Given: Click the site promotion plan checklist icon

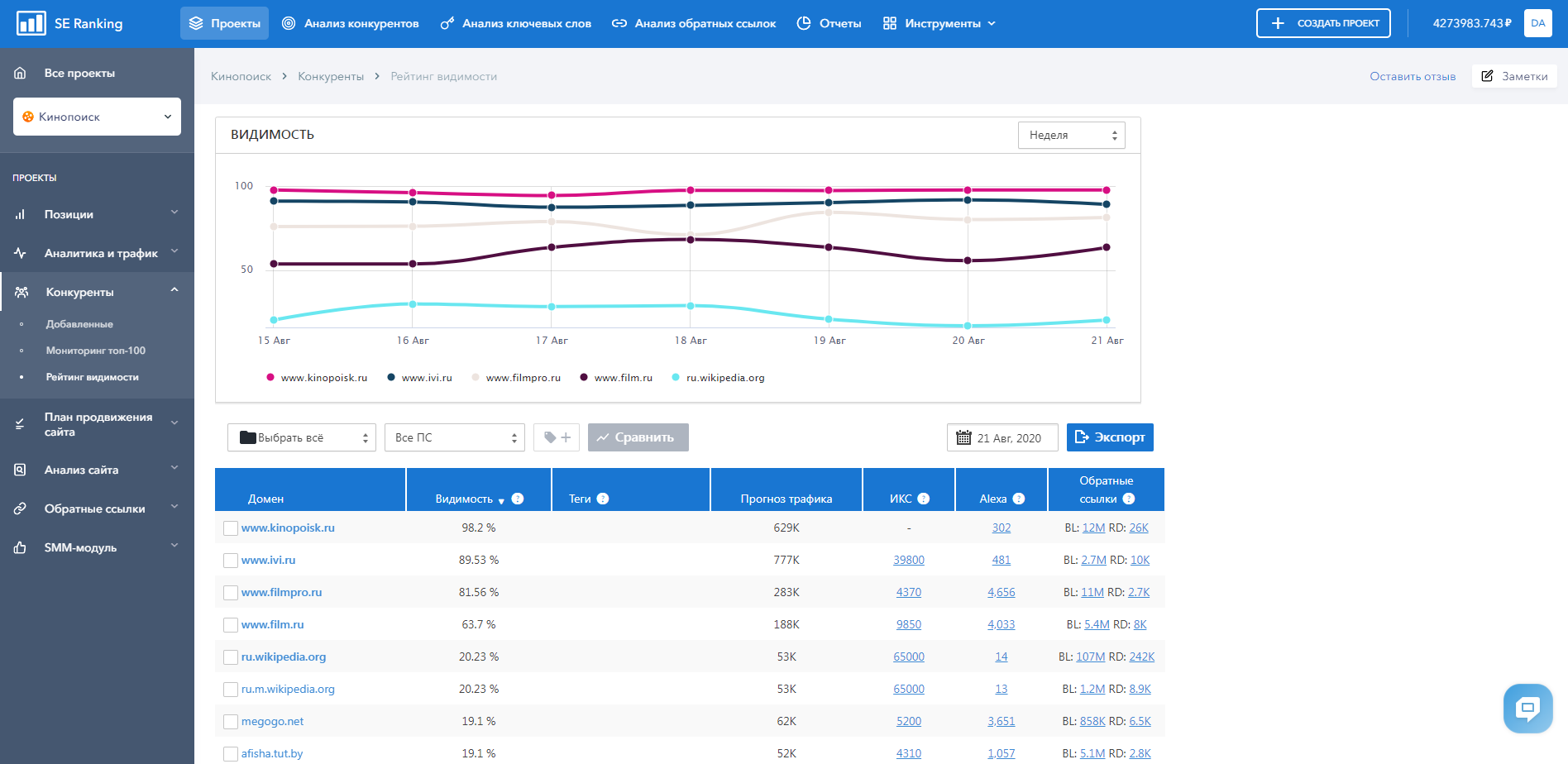Looking at the screenshot, I should (x=21, y=424).
